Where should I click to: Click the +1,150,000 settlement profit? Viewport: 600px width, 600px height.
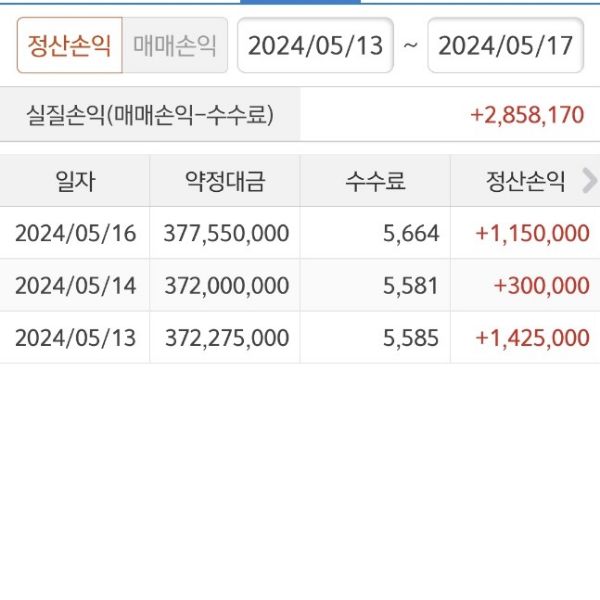(x=533, y=233)
